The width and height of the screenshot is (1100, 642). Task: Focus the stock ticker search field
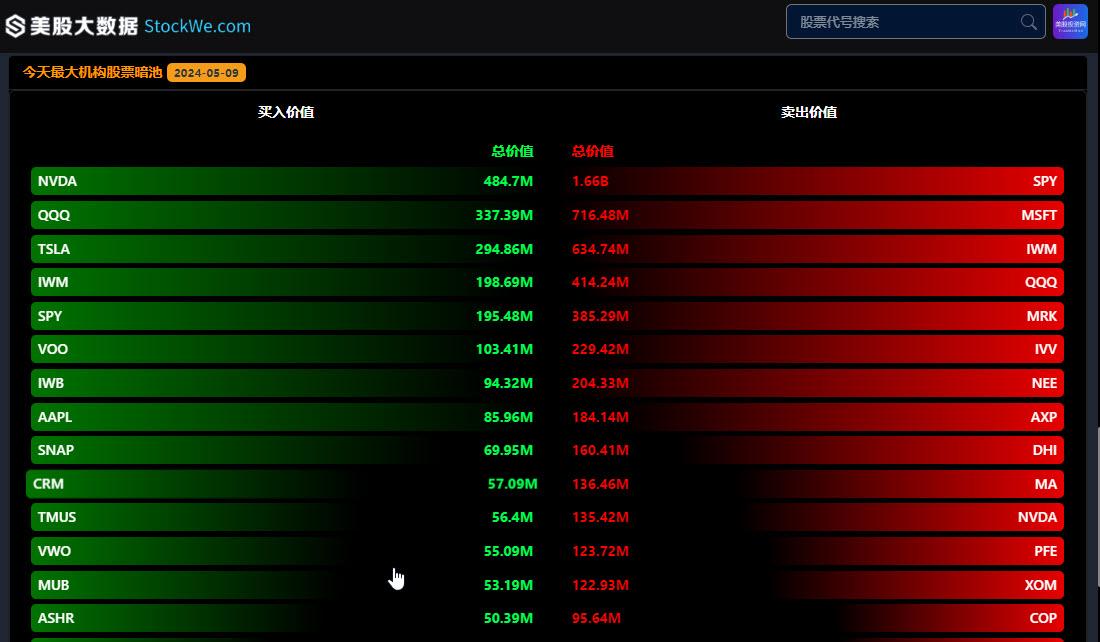915,22
